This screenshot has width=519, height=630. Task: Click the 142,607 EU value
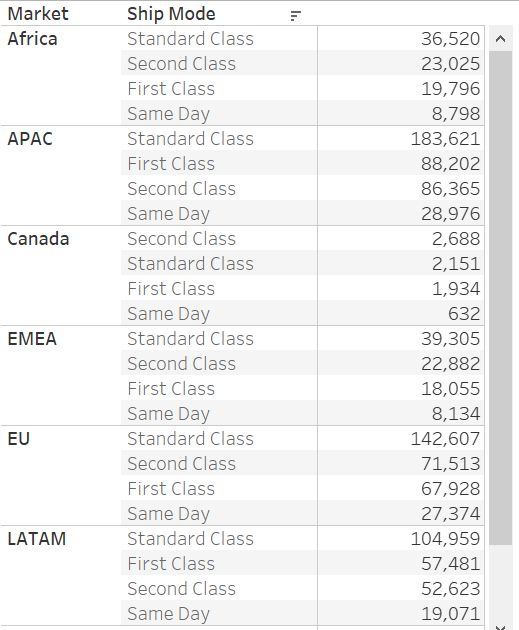445,439
